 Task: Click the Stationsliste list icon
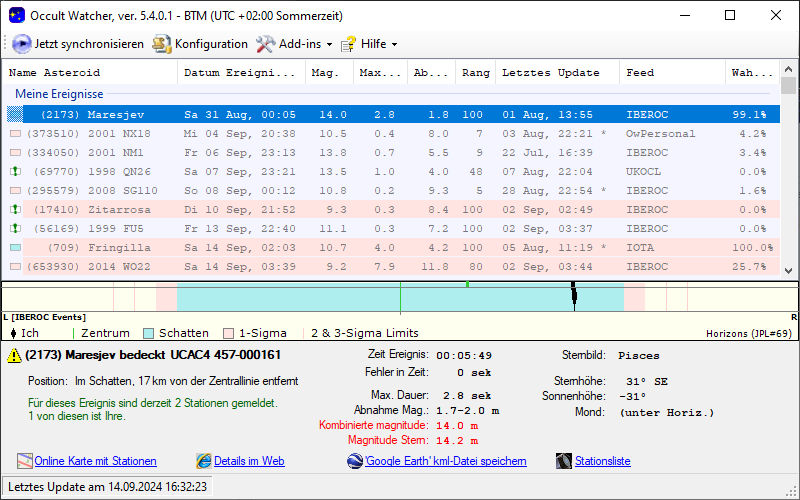pos(563,461)
